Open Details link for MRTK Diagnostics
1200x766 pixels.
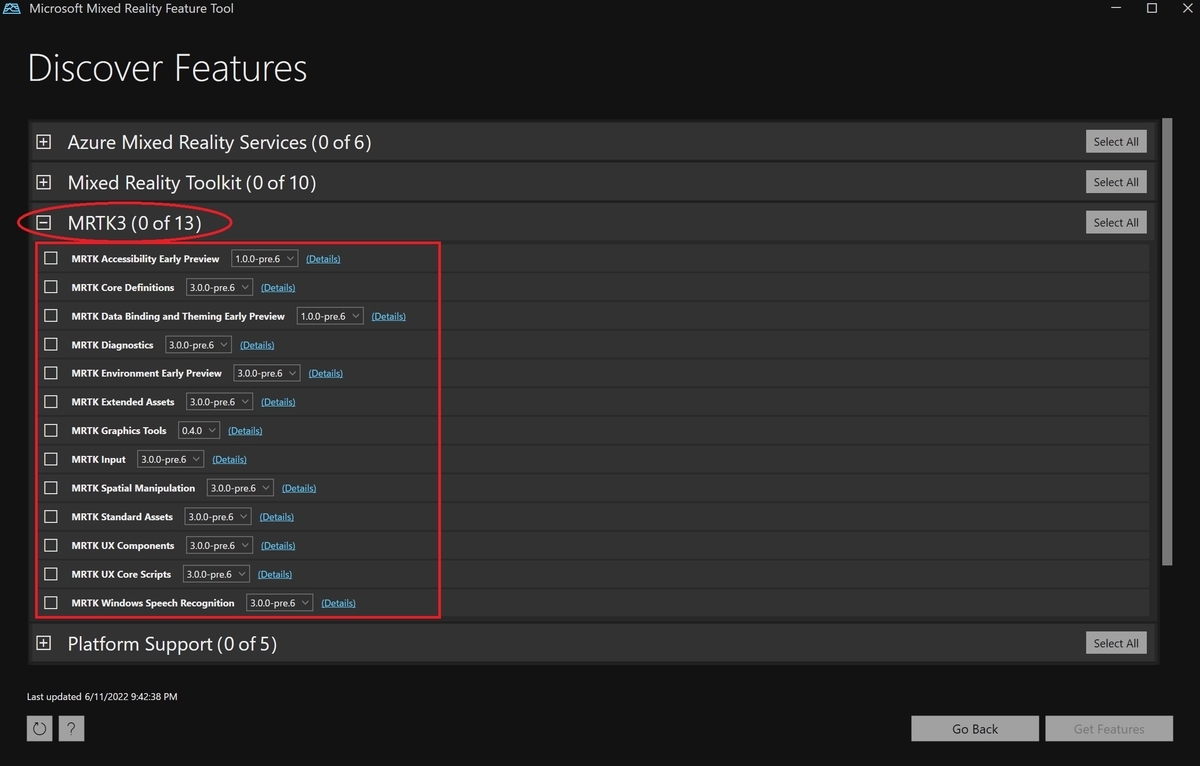[x=257, y=345]
